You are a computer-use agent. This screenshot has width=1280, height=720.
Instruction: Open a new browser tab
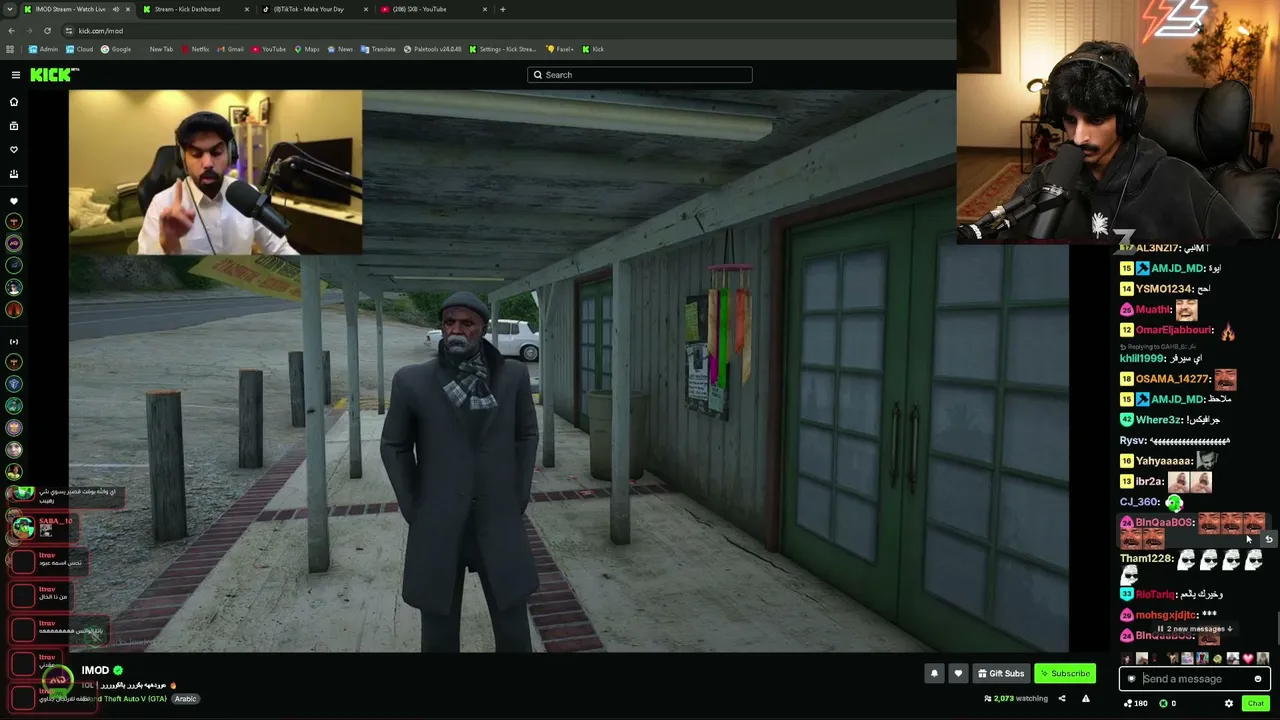pyautogui.click(x=503, y=9)
